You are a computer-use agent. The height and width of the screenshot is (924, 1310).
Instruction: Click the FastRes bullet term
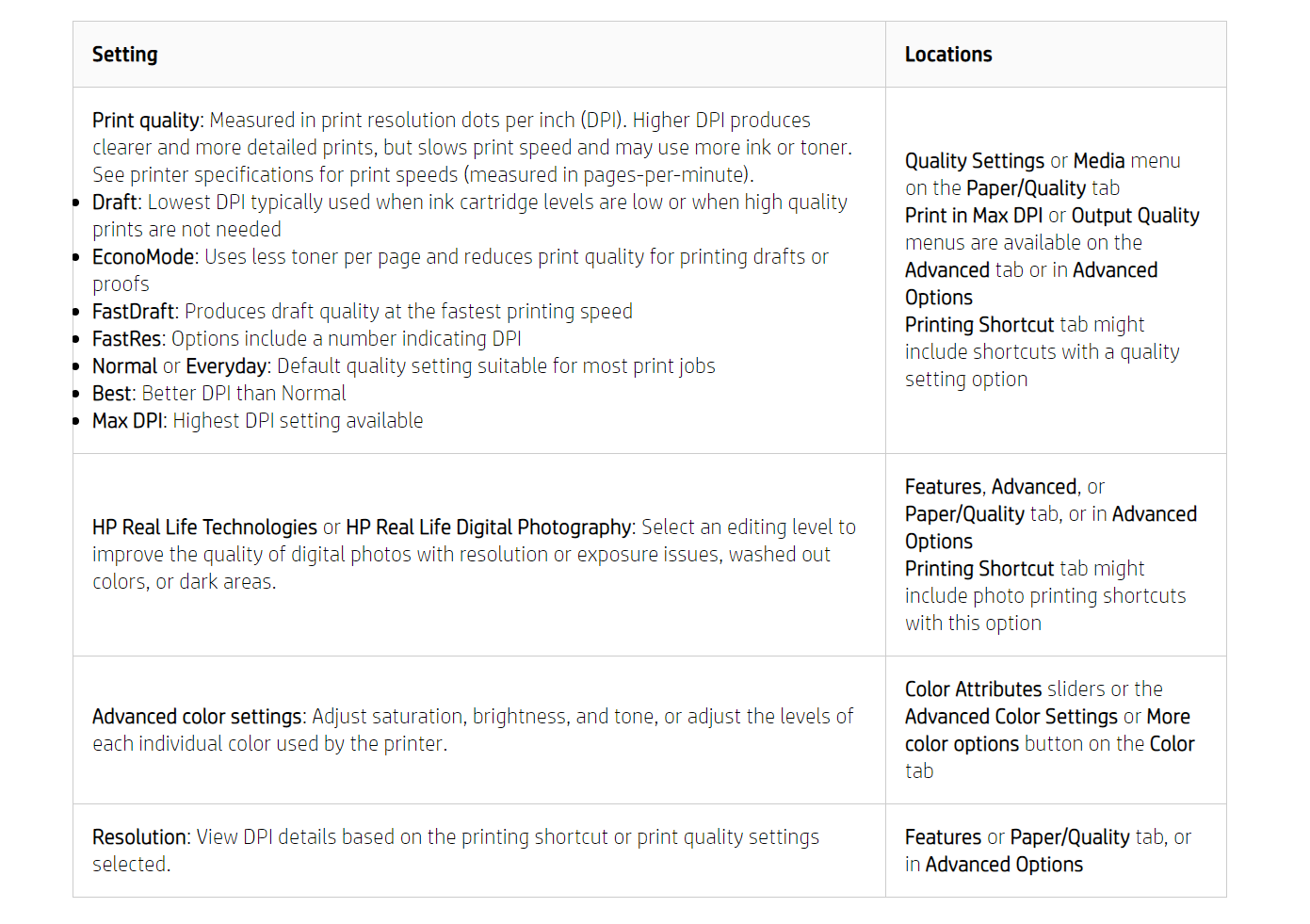pos(128,339)
